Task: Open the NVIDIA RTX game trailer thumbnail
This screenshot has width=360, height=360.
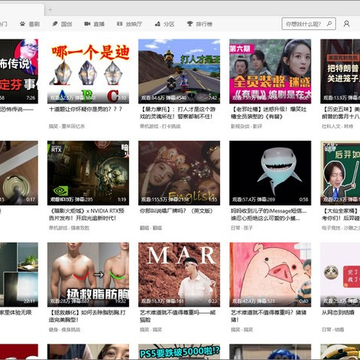Action: coord(88,173)
